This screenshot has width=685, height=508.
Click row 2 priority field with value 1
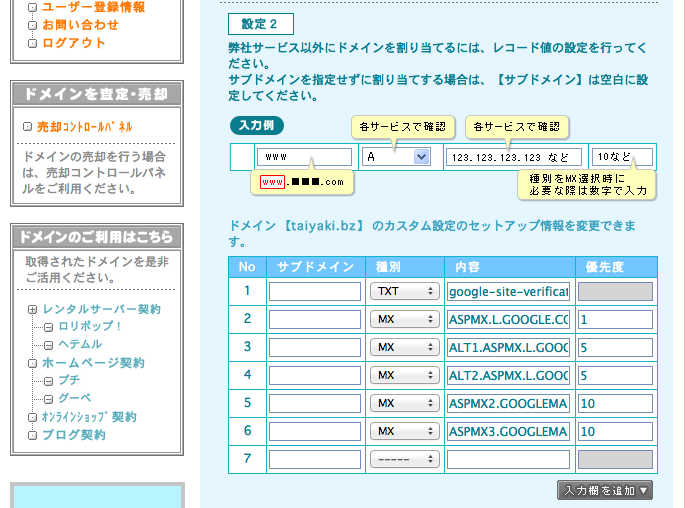click(x=615, y=319)
